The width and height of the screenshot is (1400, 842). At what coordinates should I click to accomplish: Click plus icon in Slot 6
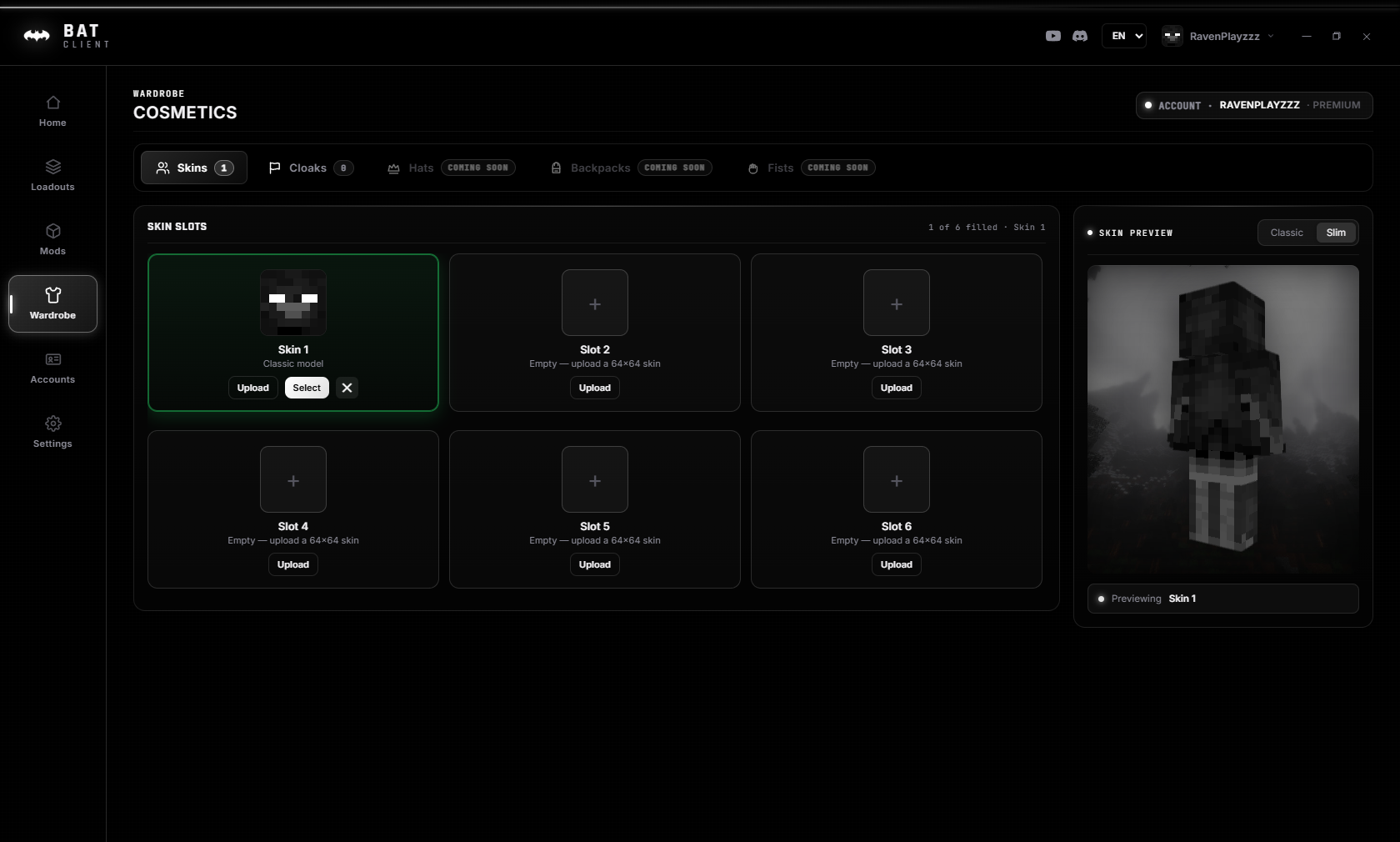pos(897,480)
